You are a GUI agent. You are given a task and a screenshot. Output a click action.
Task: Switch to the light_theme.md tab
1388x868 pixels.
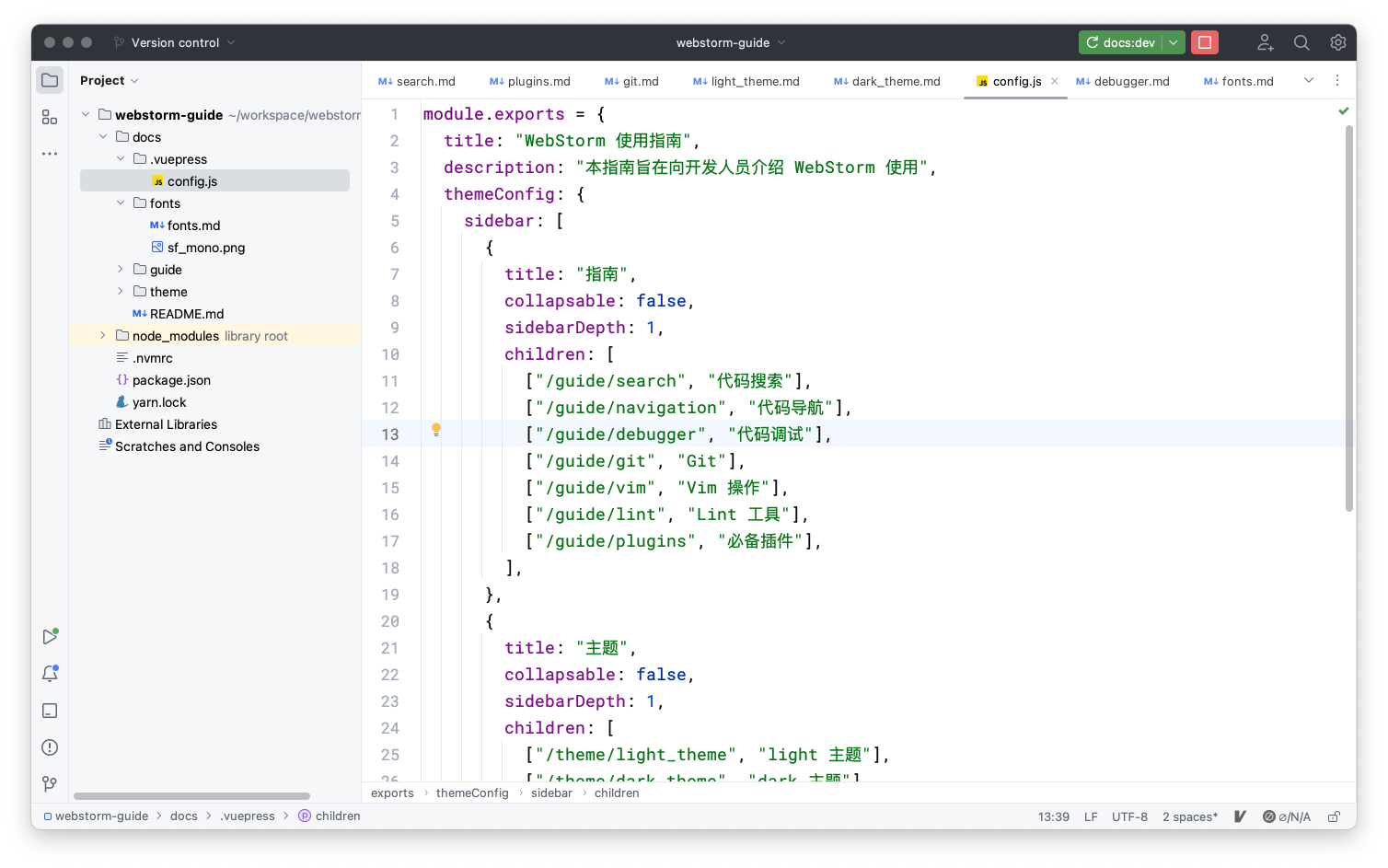click(746, 81)
